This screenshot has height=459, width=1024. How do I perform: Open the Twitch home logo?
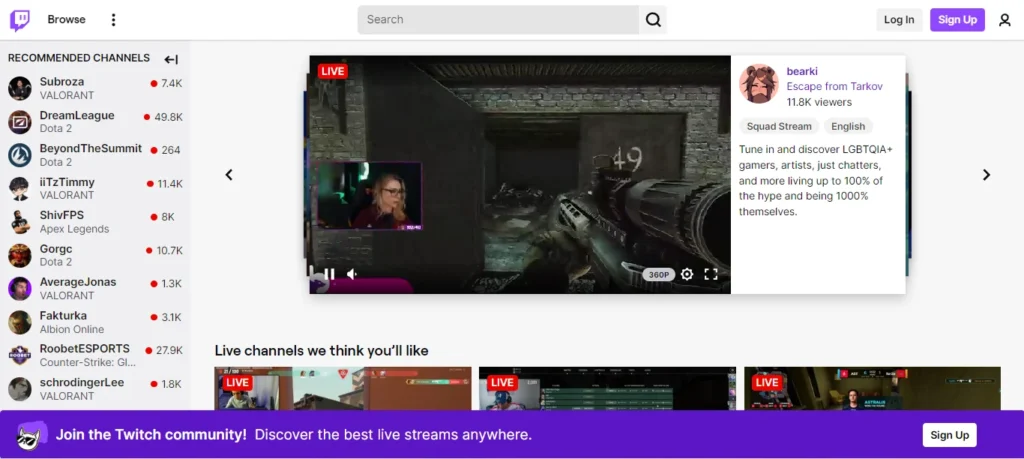click(20, 20)
